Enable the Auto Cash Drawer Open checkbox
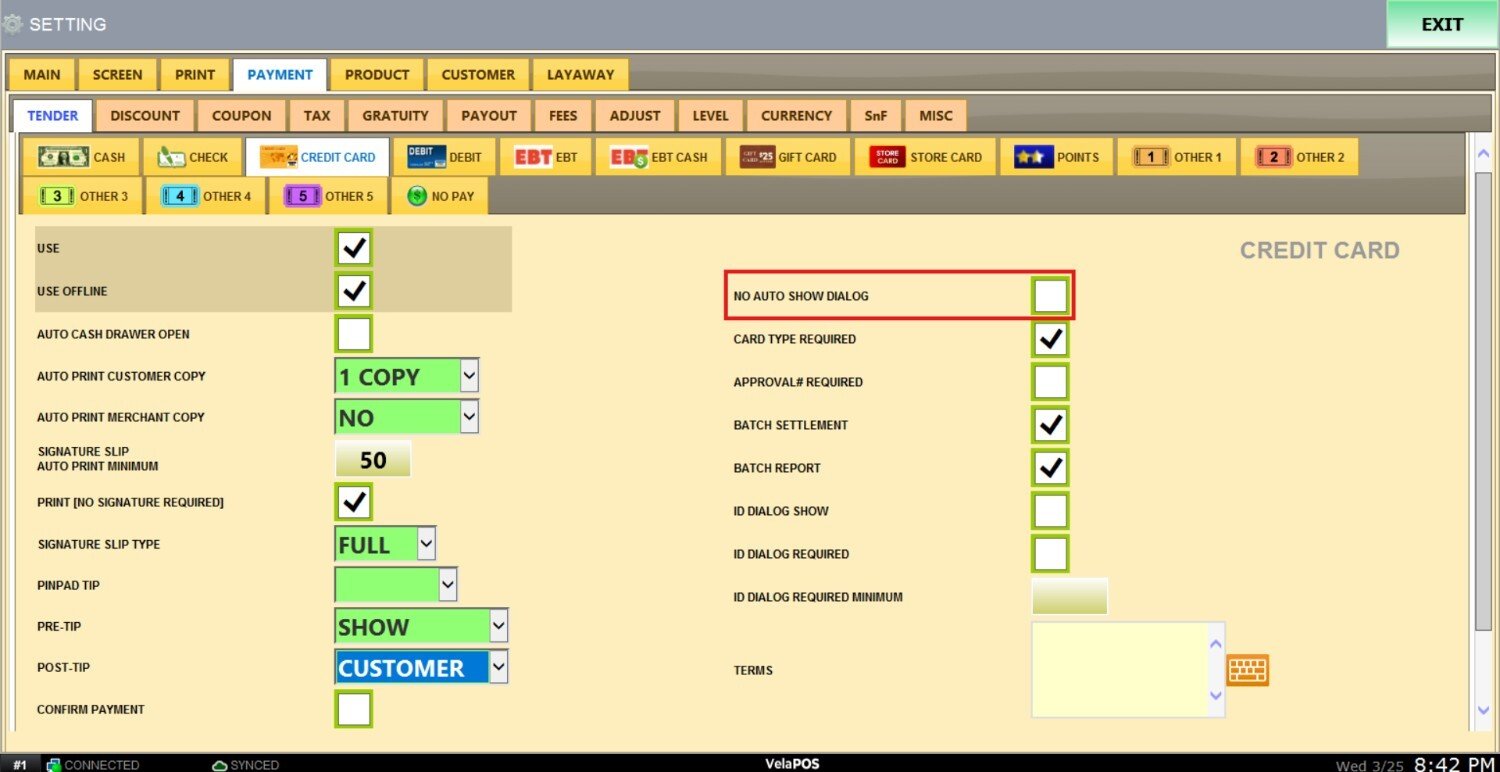Viewport: 1500px width, 772px height. click(354, 334)
